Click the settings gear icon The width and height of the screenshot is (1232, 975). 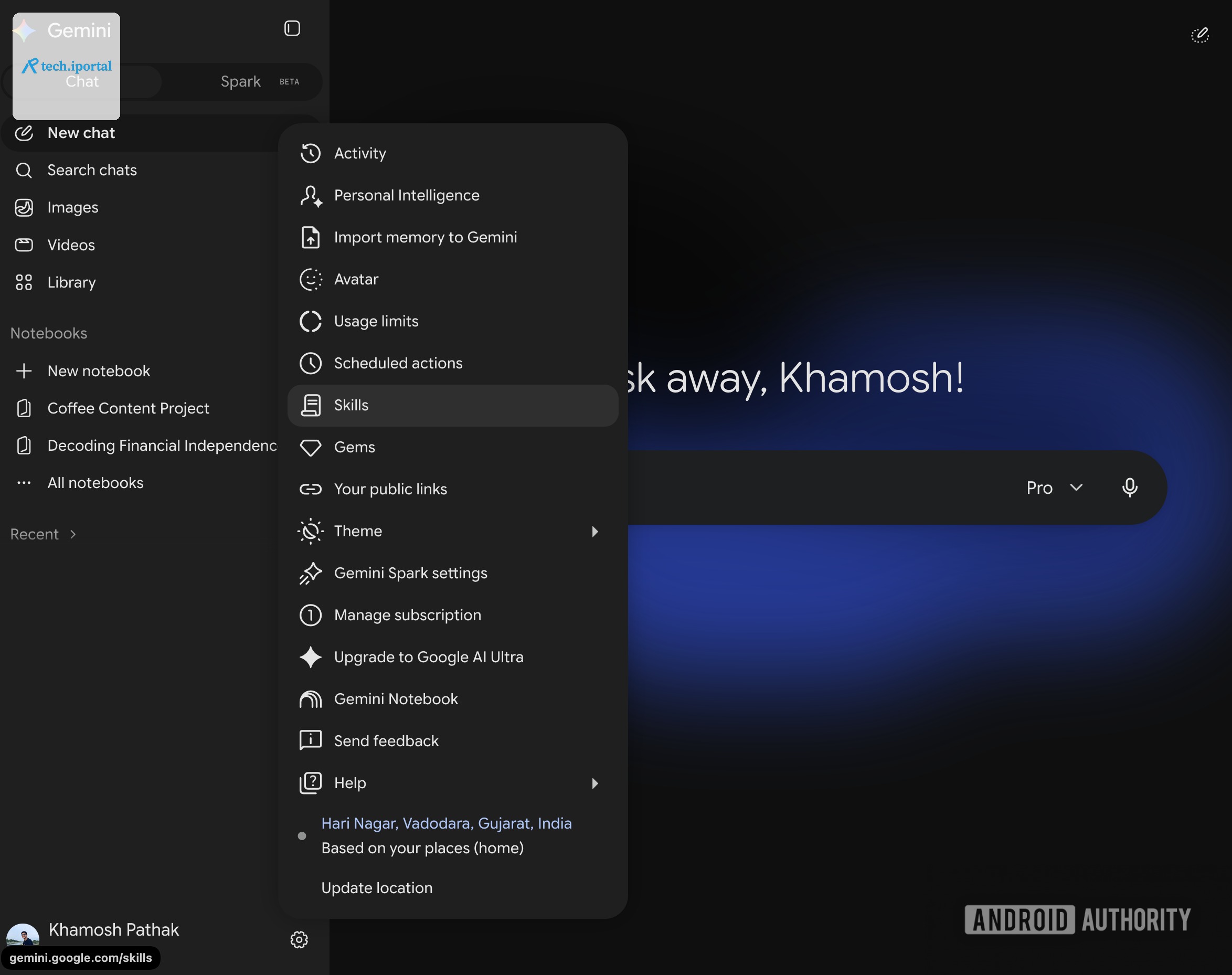299,940
